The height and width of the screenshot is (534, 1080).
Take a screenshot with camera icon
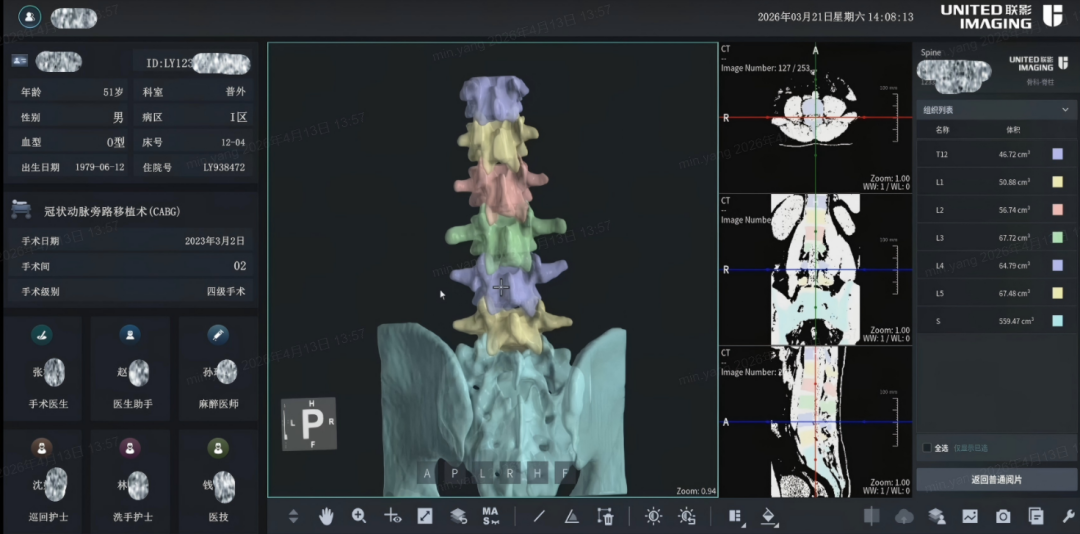(1003, 516)
